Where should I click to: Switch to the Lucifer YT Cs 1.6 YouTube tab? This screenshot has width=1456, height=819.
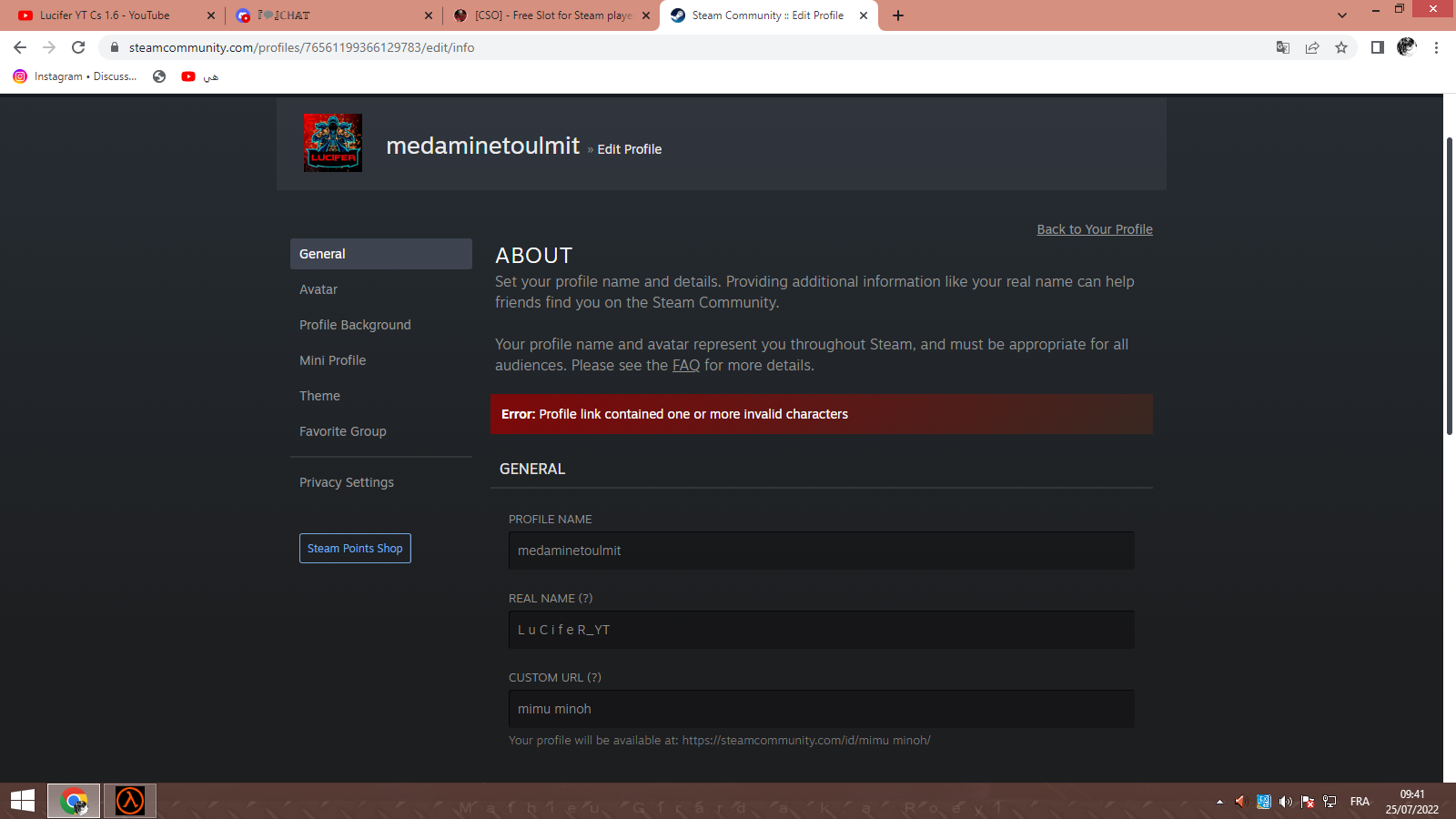click(105, 15)
